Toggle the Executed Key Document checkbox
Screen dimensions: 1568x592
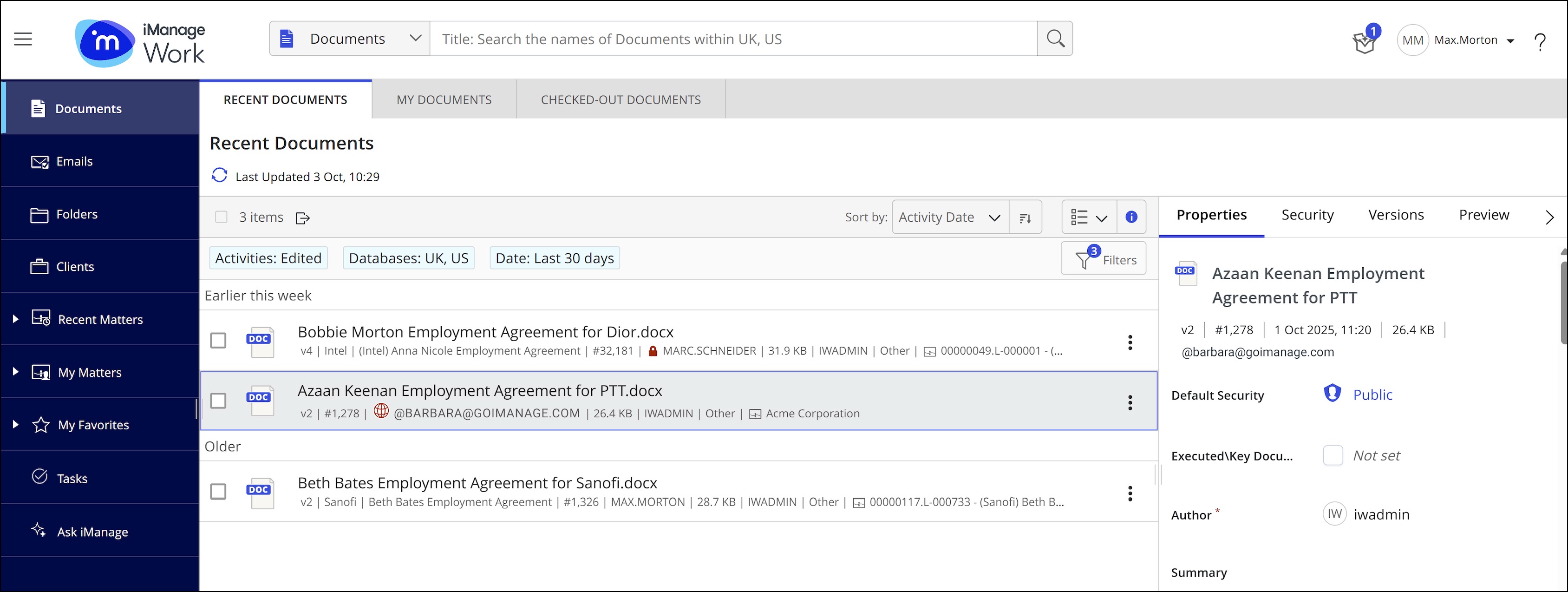[1333, 455]
